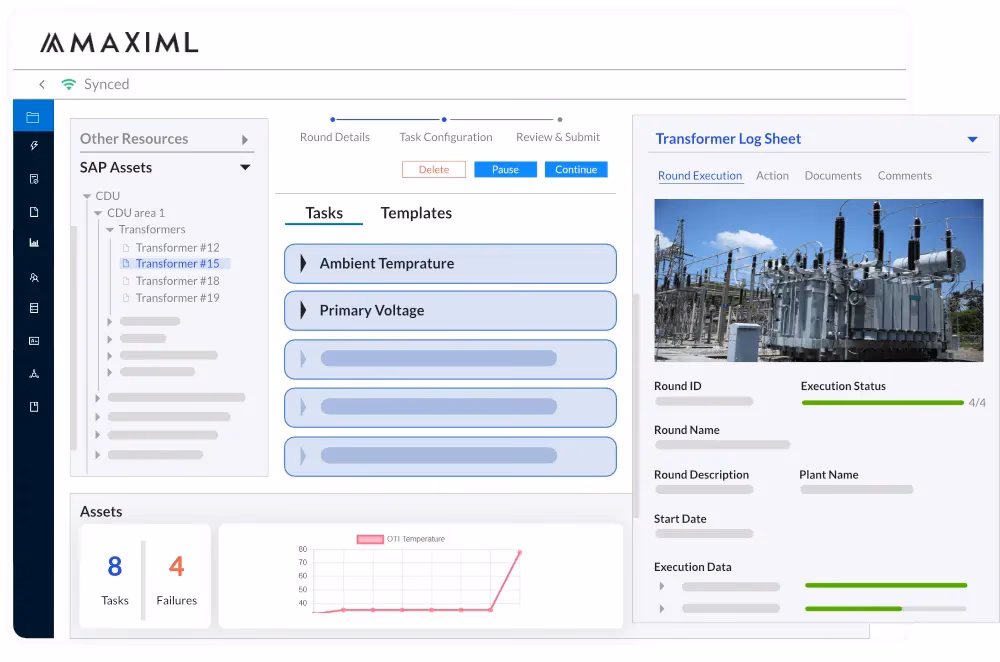This screenshot has width=1000, height=662.
Task: Open the bar chart sidebar icon
Action: coord(33,243)
